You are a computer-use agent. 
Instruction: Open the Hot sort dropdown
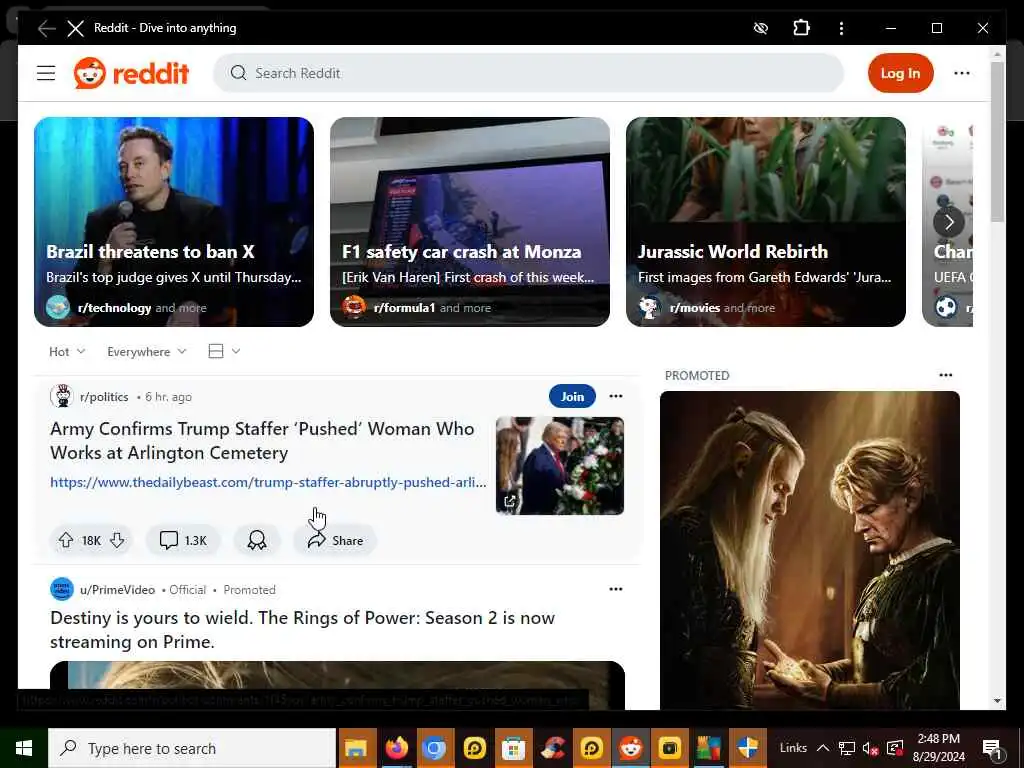tap(67, 351)
